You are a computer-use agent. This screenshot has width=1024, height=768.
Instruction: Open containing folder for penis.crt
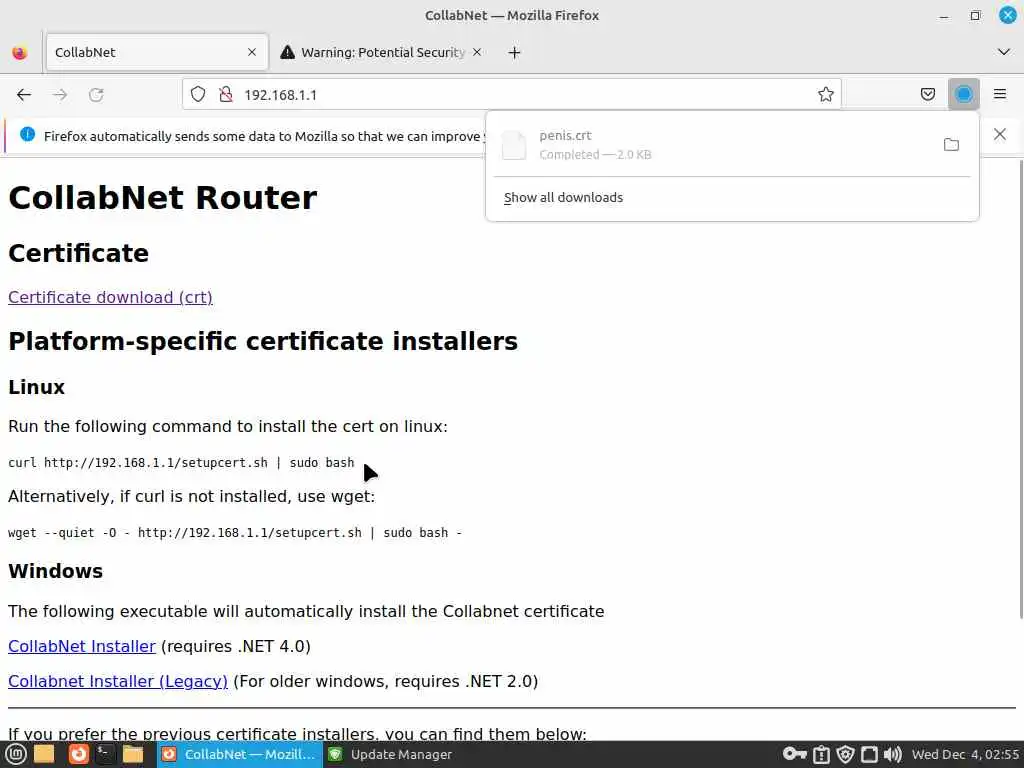tap(951, 144)
